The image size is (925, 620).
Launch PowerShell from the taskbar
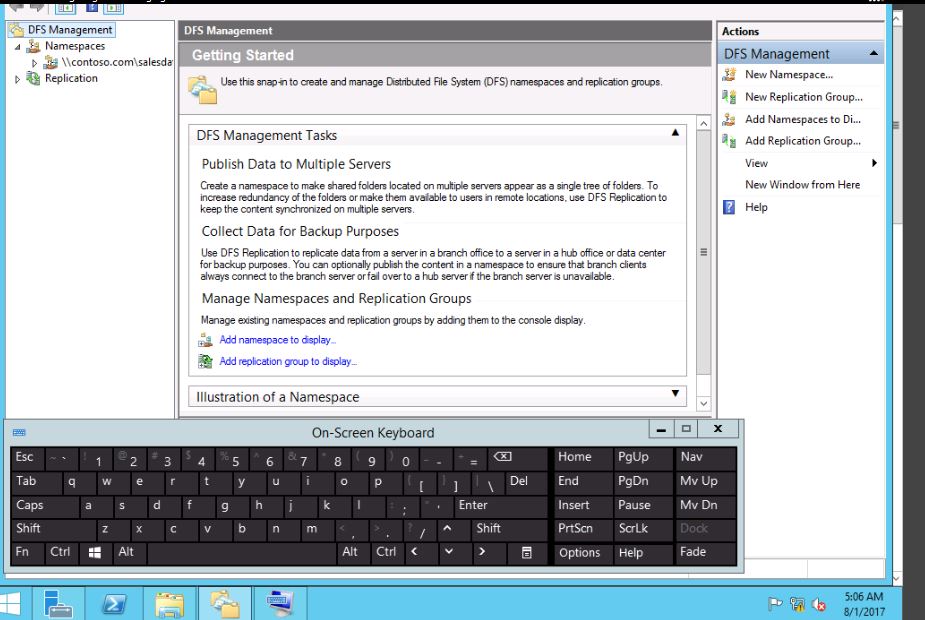pos(114,603)
